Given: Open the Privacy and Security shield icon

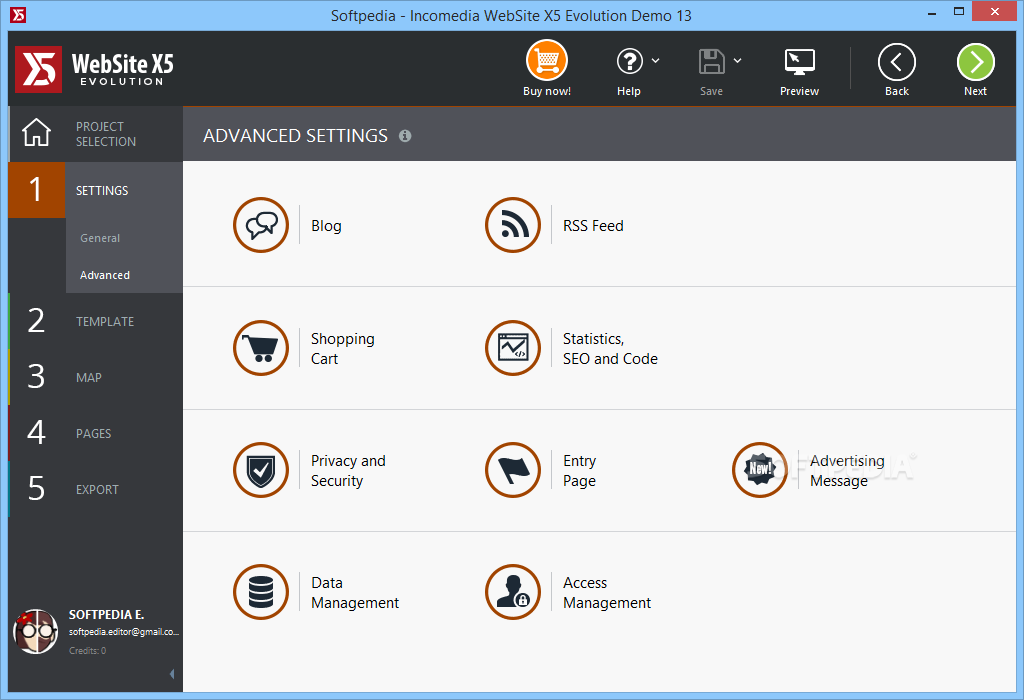Looking at the screenshot, I should pos(261,470).
